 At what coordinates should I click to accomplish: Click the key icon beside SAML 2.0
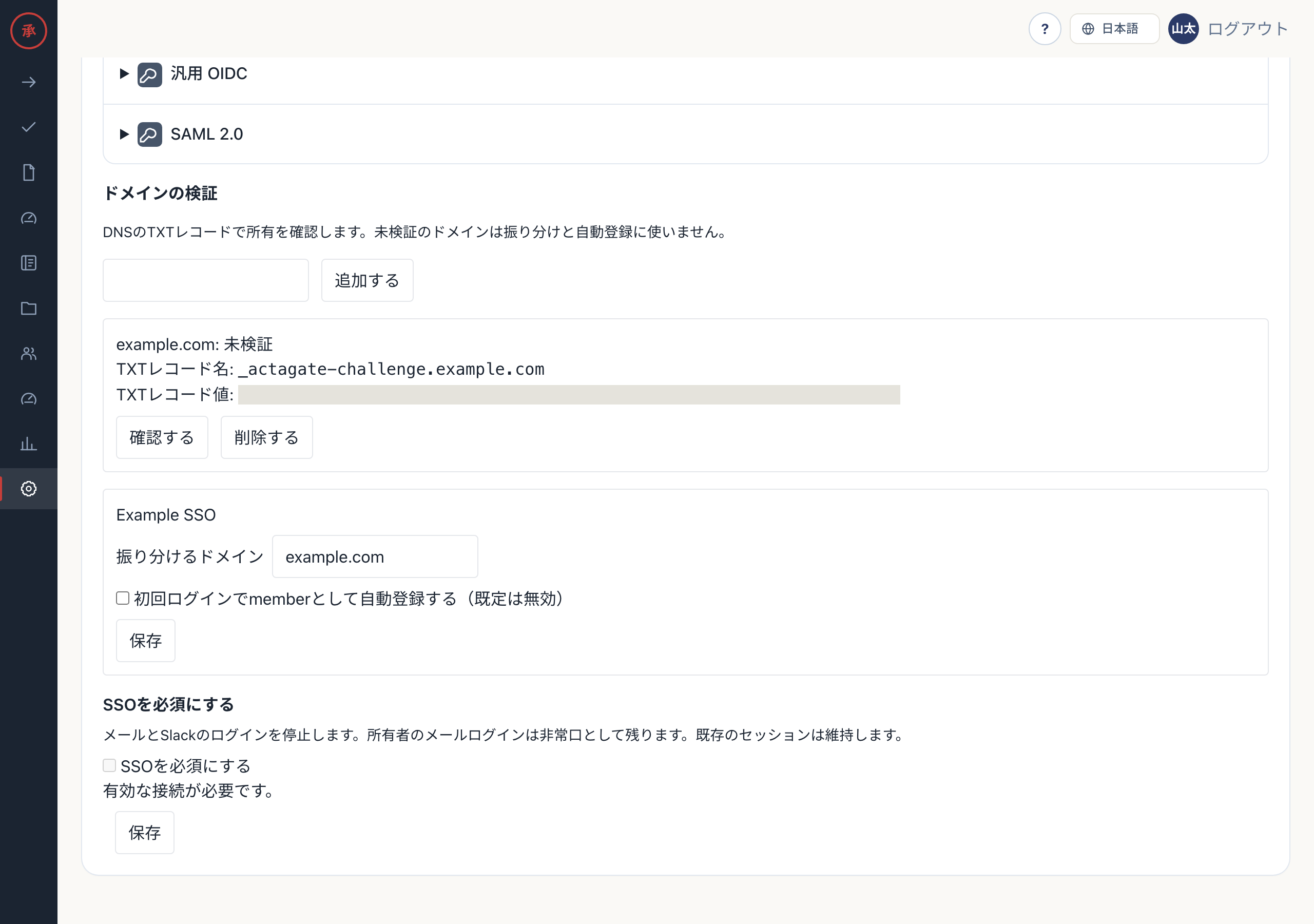point(149,134)
